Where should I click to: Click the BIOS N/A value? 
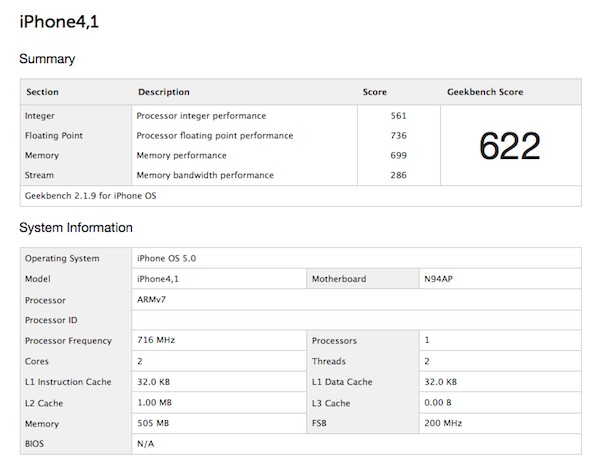145,444
